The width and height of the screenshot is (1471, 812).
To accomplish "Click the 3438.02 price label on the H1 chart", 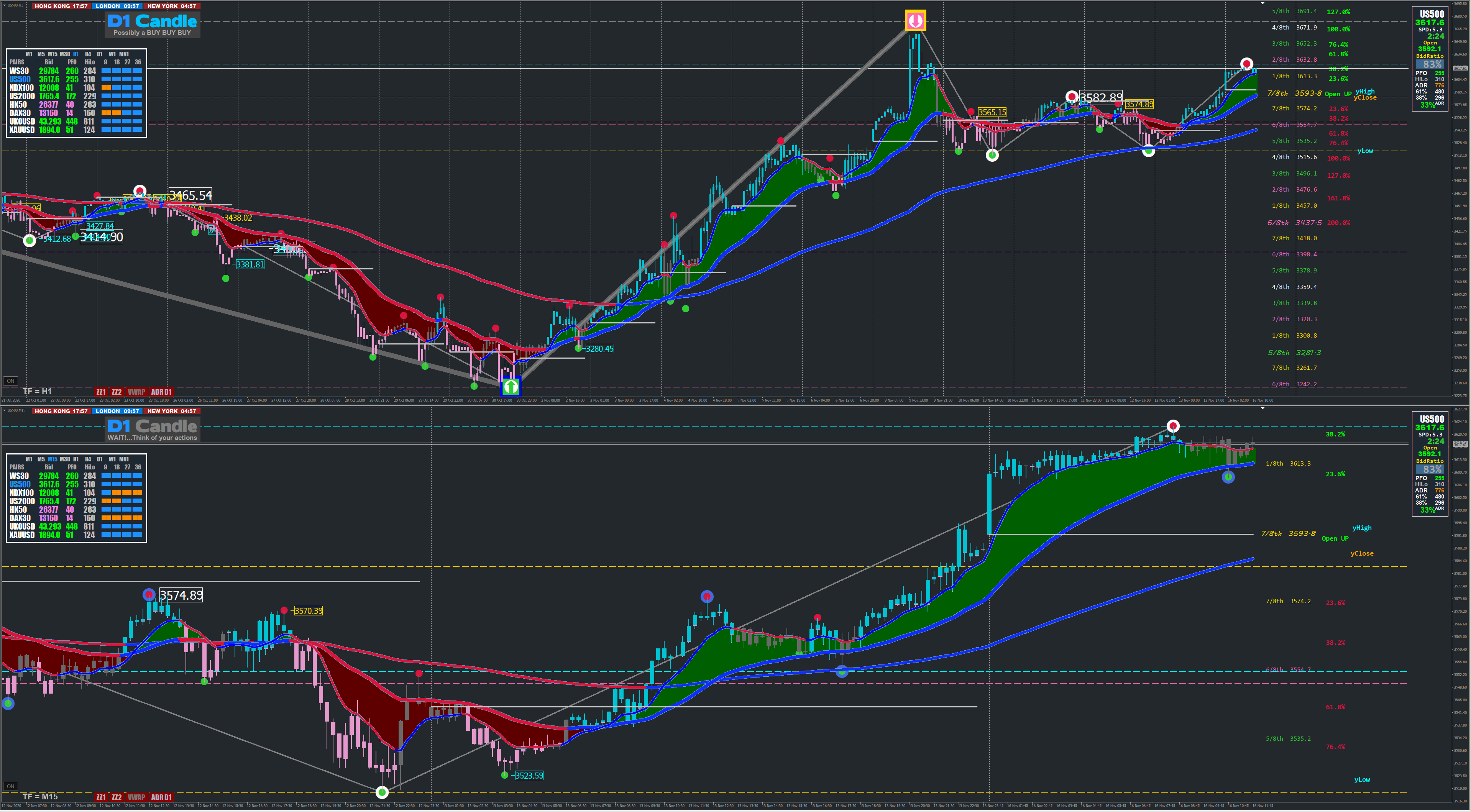I will pyautogui.click(x=238, y=218).
